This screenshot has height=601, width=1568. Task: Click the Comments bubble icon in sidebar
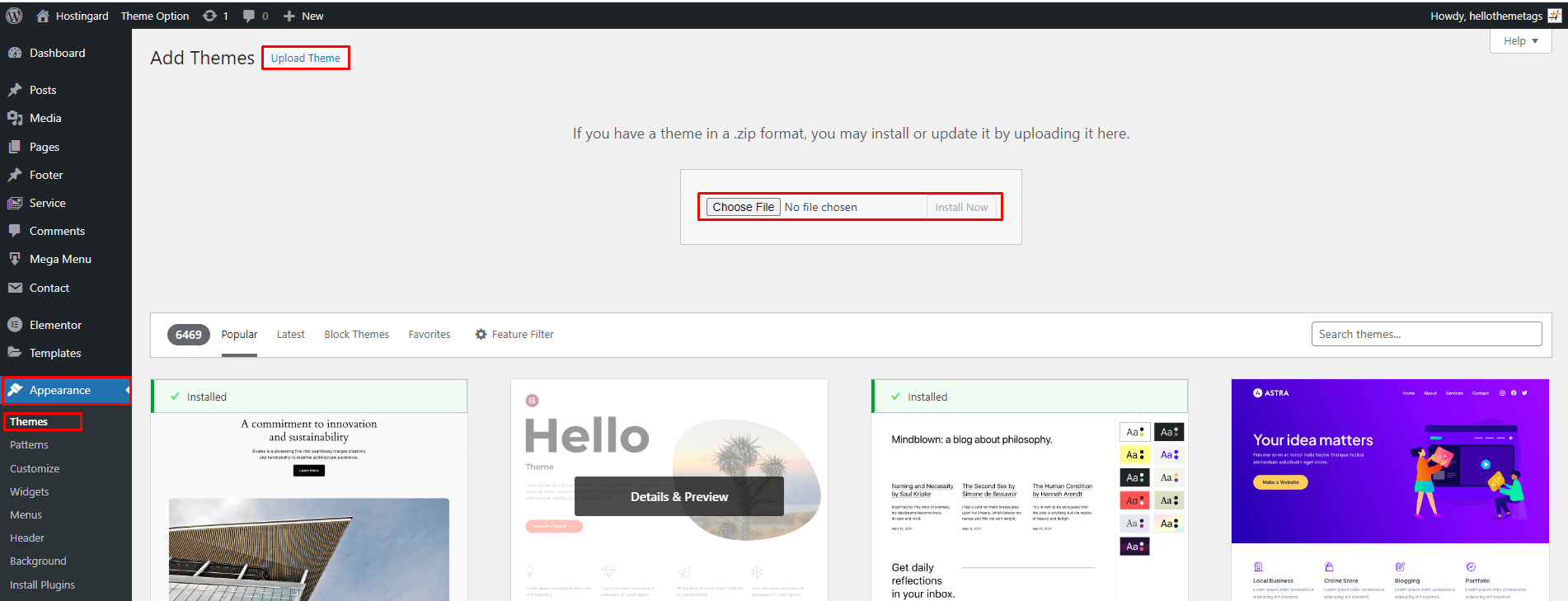click(x=15, y=231)
